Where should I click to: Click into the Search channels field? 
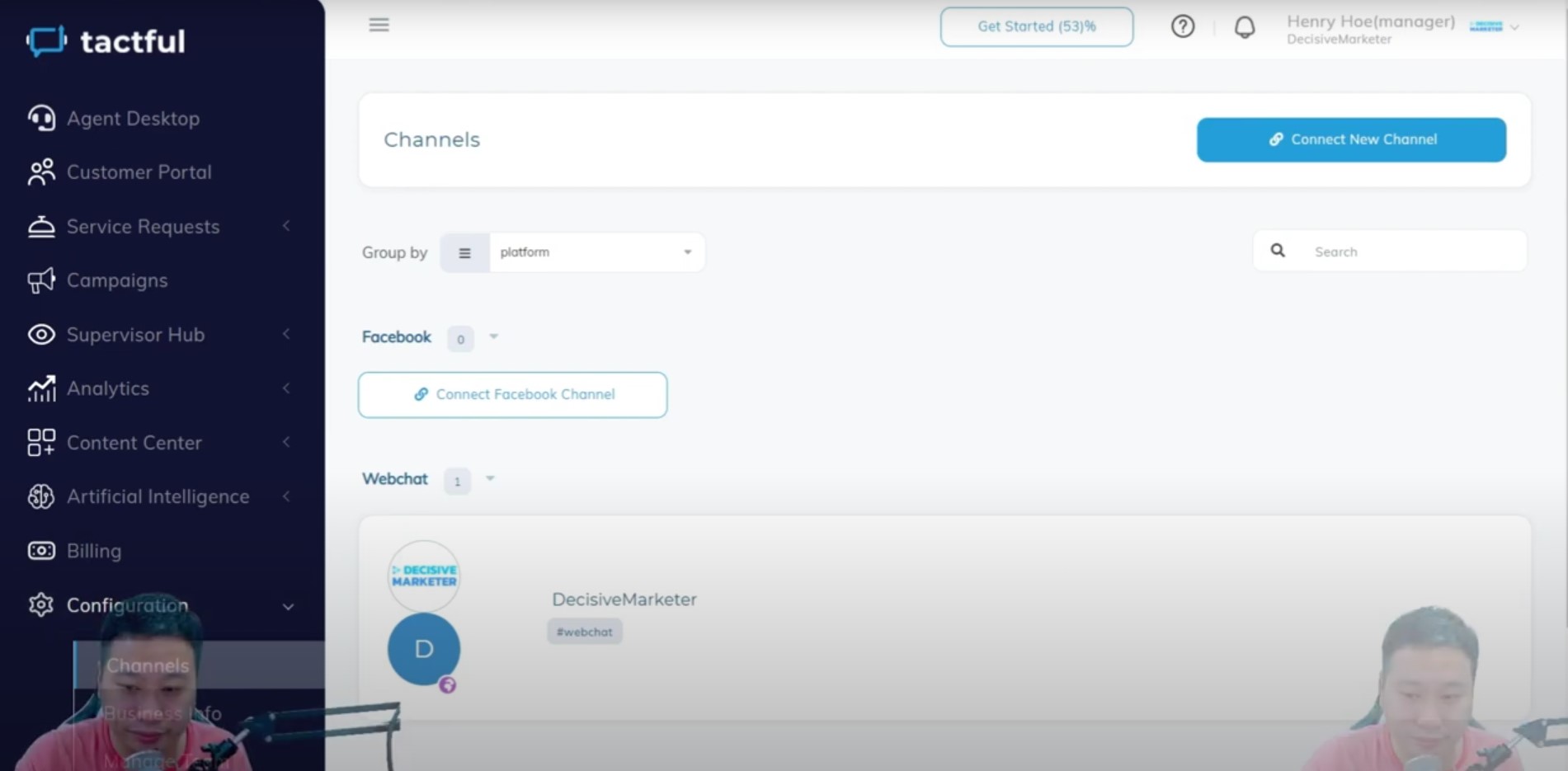(x=1390, y=252)
